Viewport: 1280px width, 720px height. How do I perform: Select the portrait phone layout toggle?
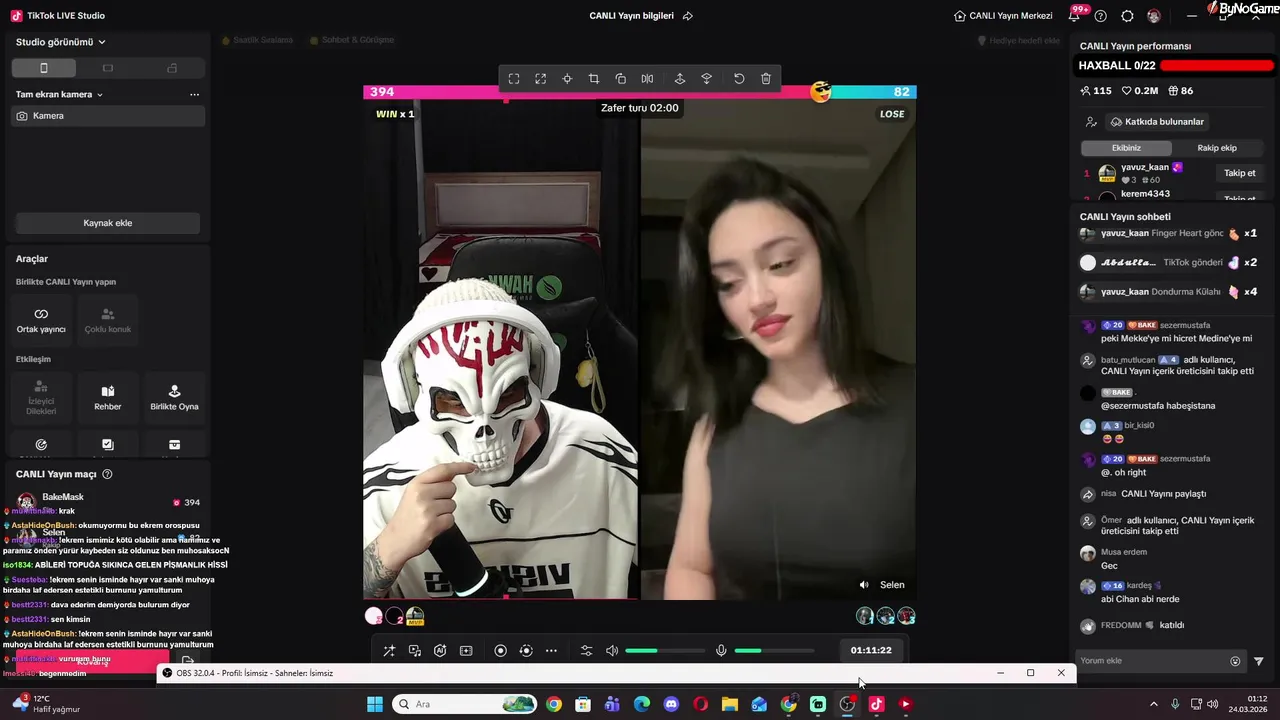click(x=43, y=68)
